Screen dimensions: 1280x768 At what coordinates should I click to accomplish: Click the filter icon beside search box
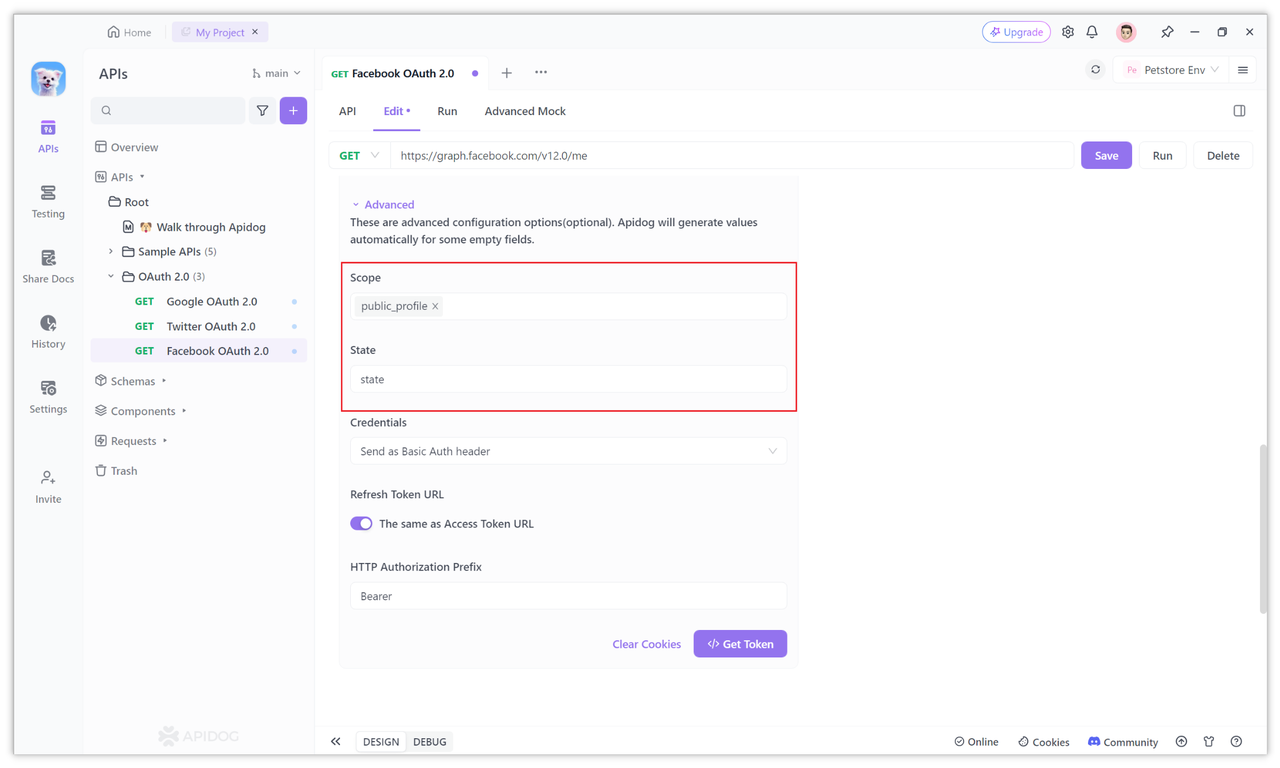point(262,111)
